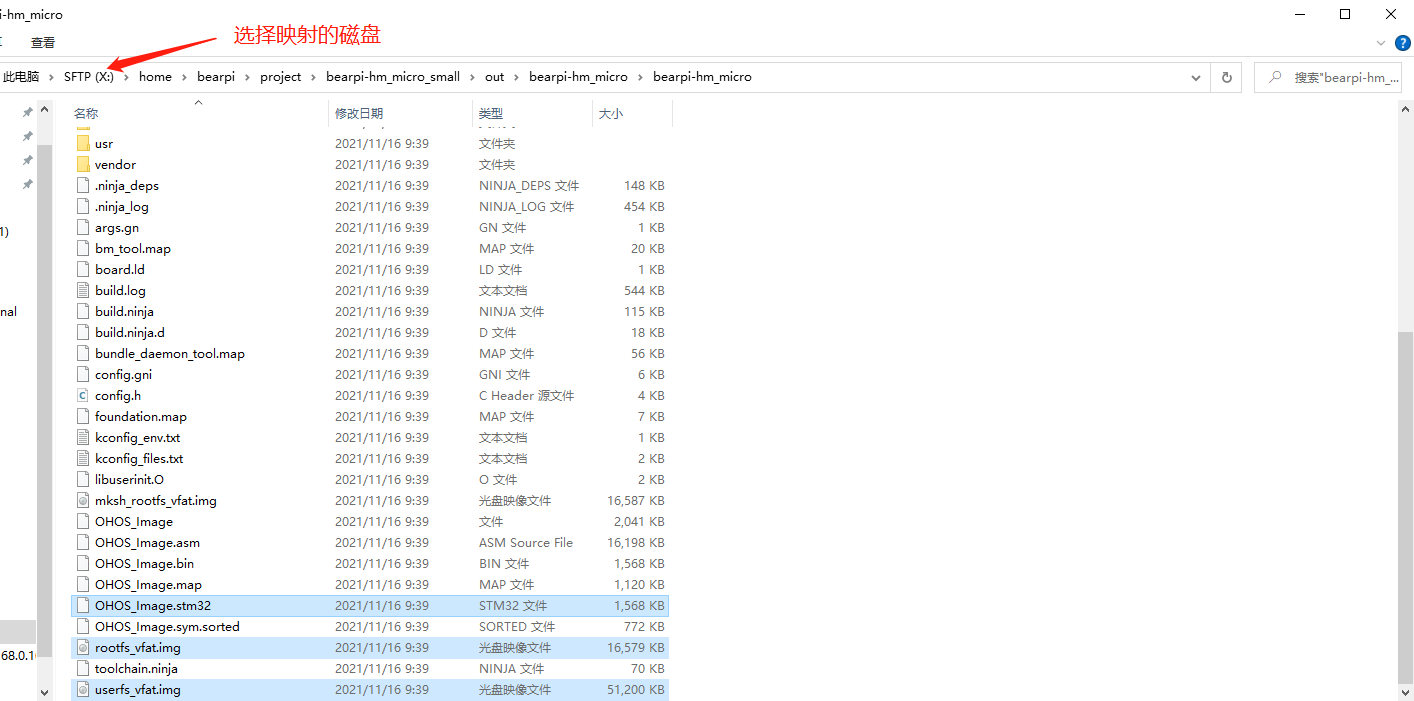
Task: Open the 查看 ribbon tab
Action: (x=43, y=43)
